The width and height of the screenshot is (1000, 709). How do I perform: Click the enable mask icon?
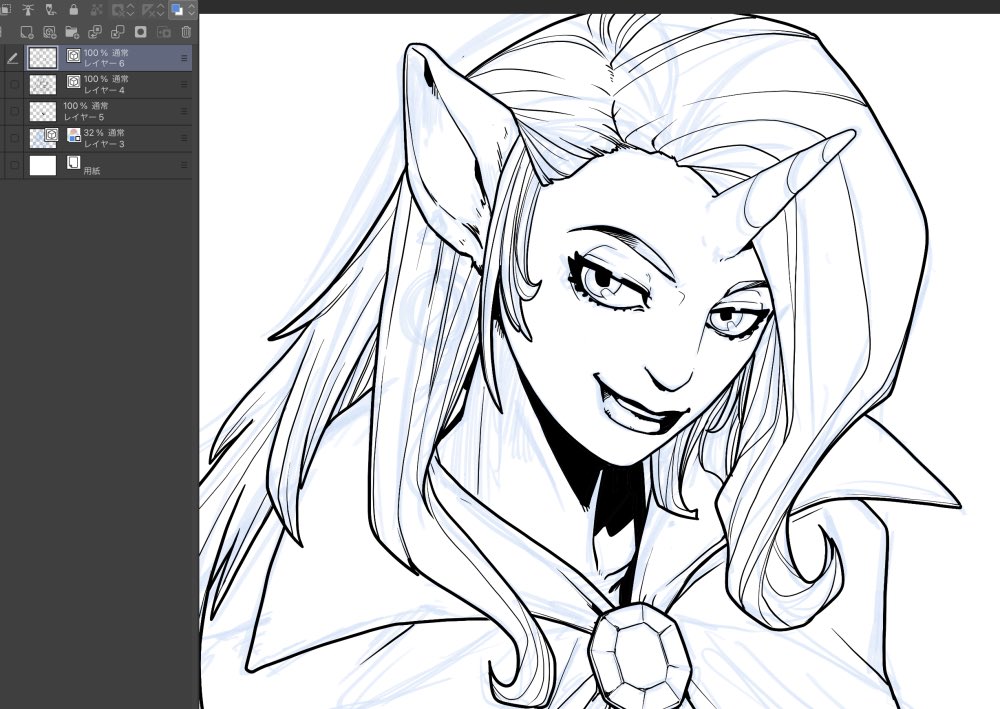(x=119, y=10)
